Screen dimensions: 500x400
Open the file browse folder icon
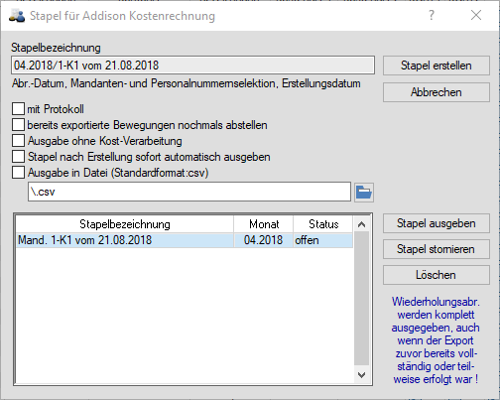point(364,192)
